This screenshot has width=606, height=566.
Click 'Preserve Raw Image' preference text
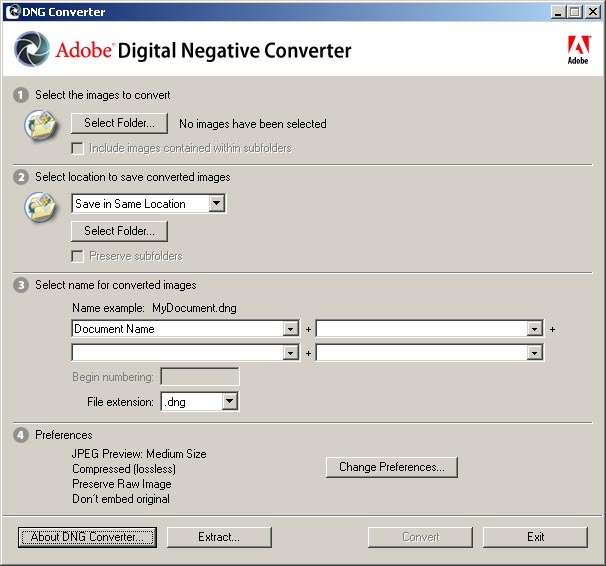pyautogui.click(x=122, y=484)
